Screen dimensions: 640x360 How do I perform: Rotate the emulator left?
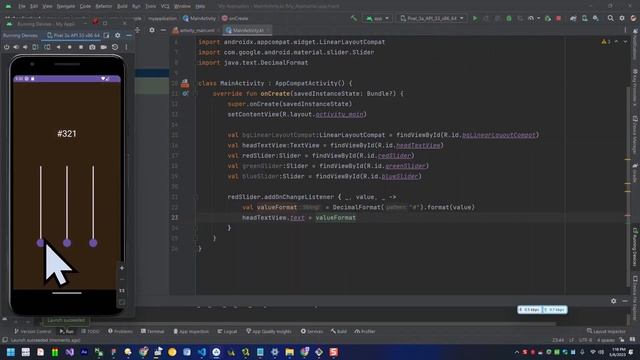point(35,47)
